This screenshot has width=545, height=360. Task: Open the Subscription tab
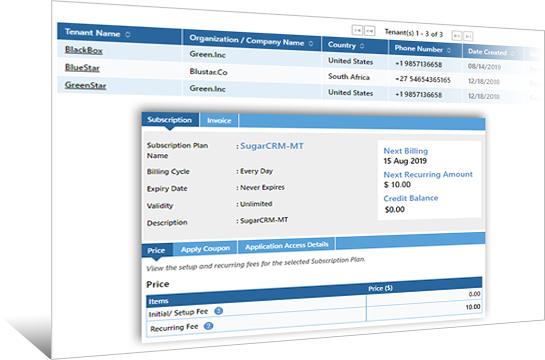point(170,120)
